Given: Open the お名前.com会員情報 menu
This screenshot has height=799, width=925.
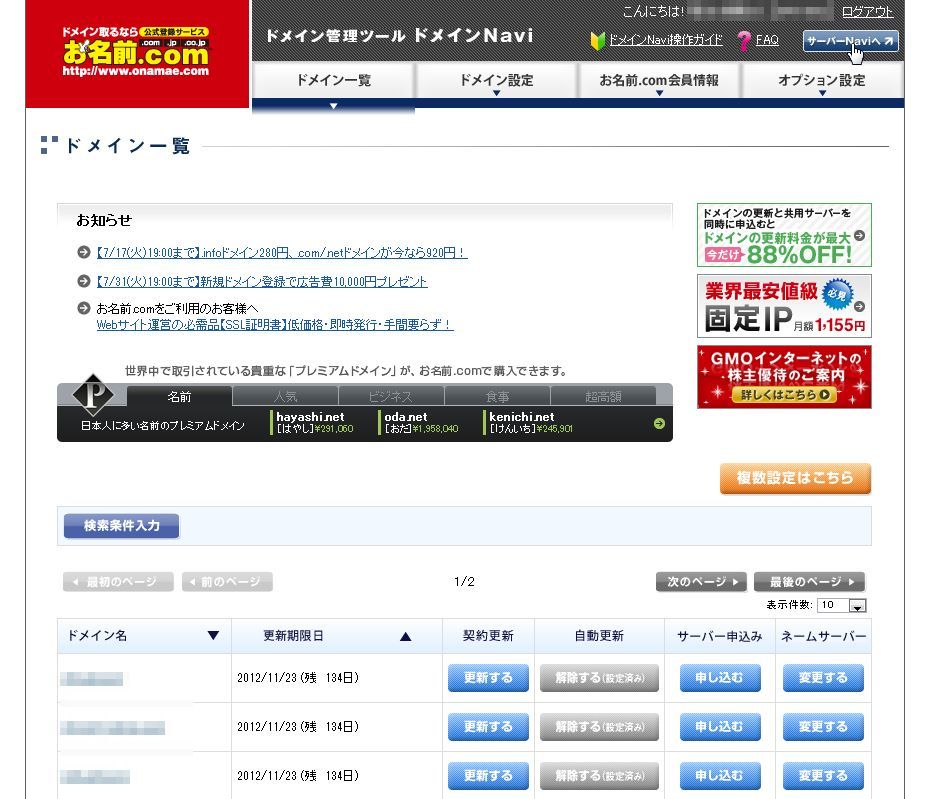Looking at the screenshot, I should tap(659, 80).
